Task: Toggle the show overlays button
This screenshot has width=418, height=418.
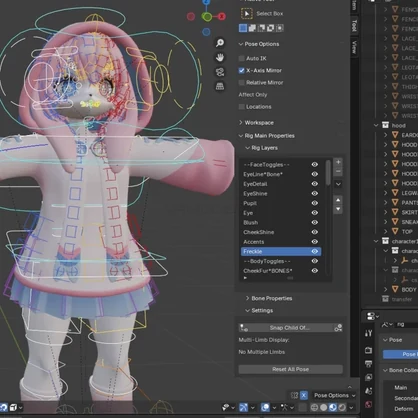Action: [265, 407]
